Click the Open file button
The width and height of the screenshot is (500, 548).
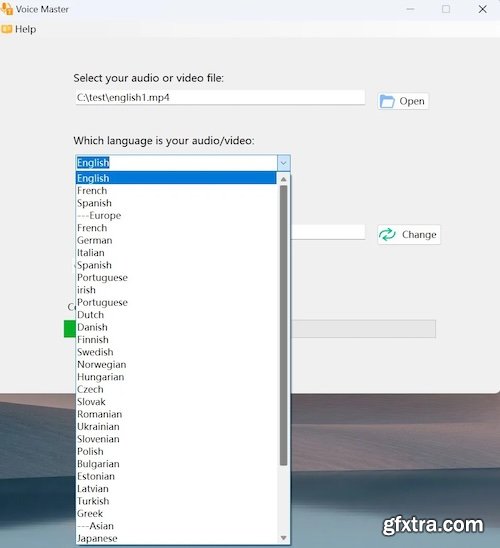pyautogui.click(x=403, y=101)
